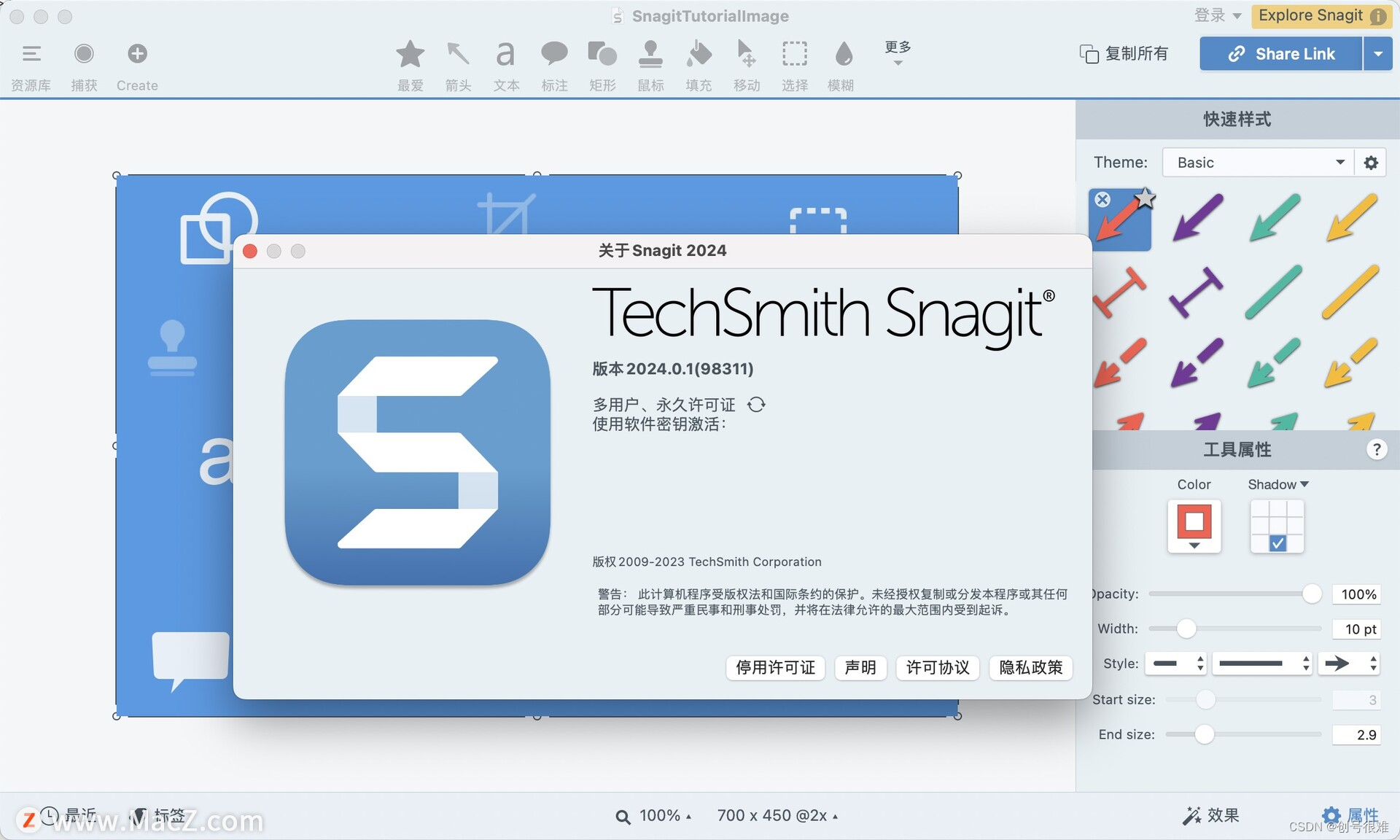Open the line shape Style selector

[x=1261, y=664]
